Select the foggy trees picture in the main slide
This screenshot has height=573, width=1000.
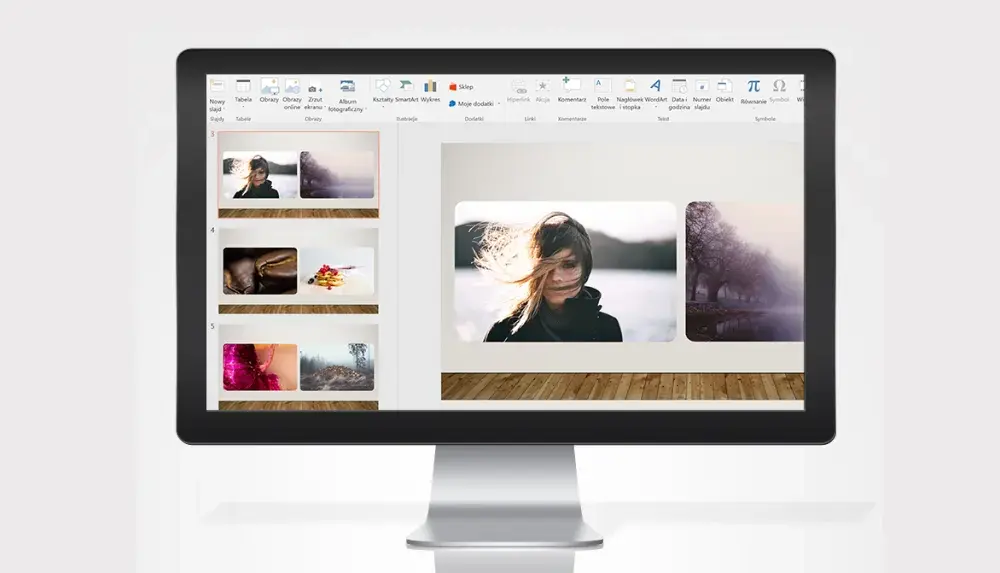coord(744,272)
